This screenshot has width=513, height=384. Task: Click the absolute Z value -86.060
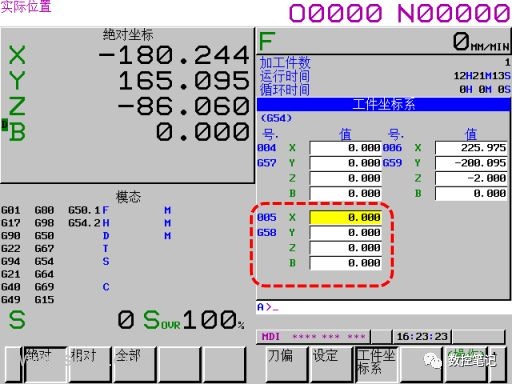tap(184, 106)
